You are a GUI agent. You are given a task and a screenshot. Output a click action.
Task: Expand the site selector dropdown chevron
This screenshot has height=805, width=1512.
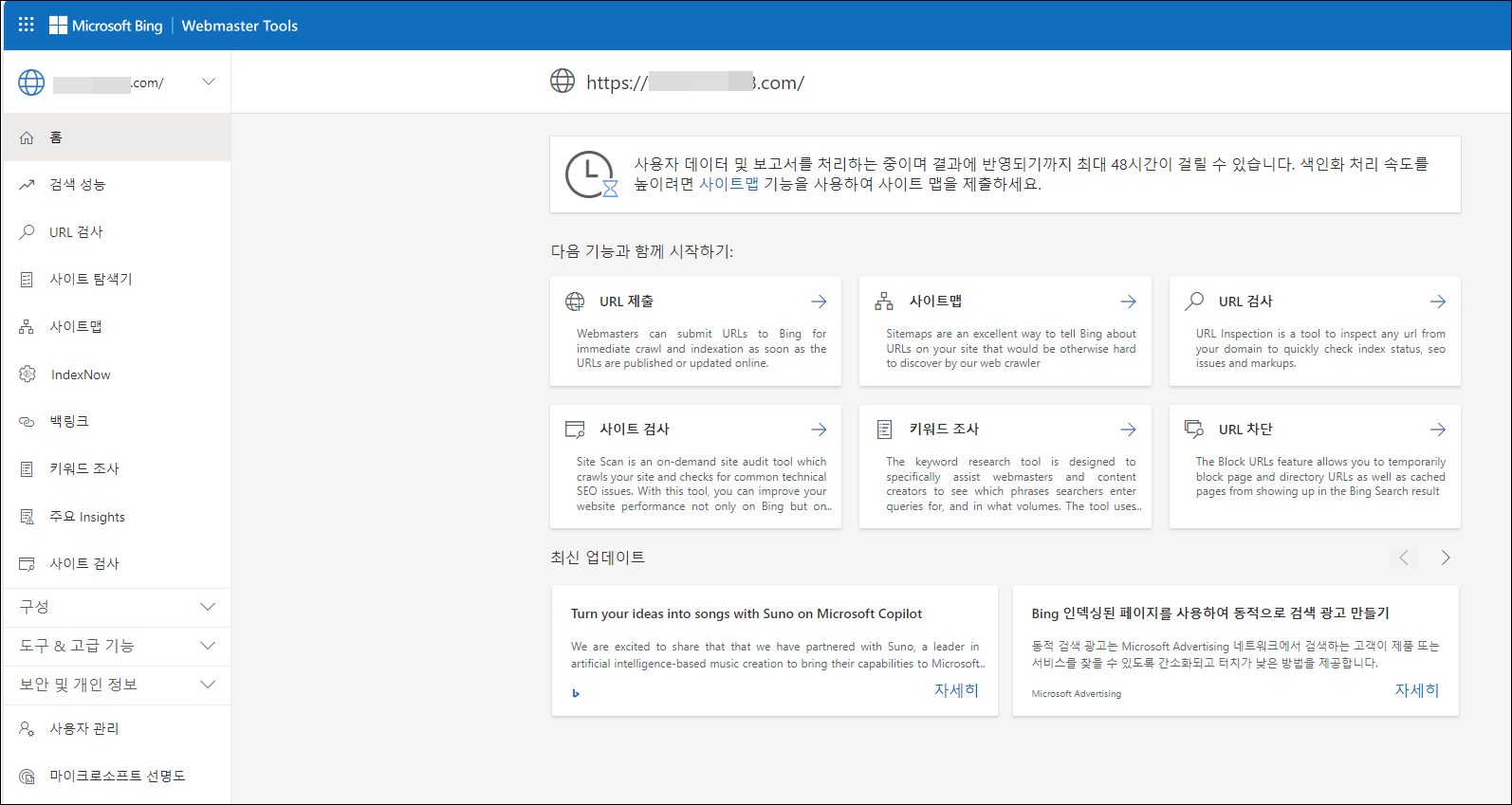pyautogui.click(x=209, y=82)
